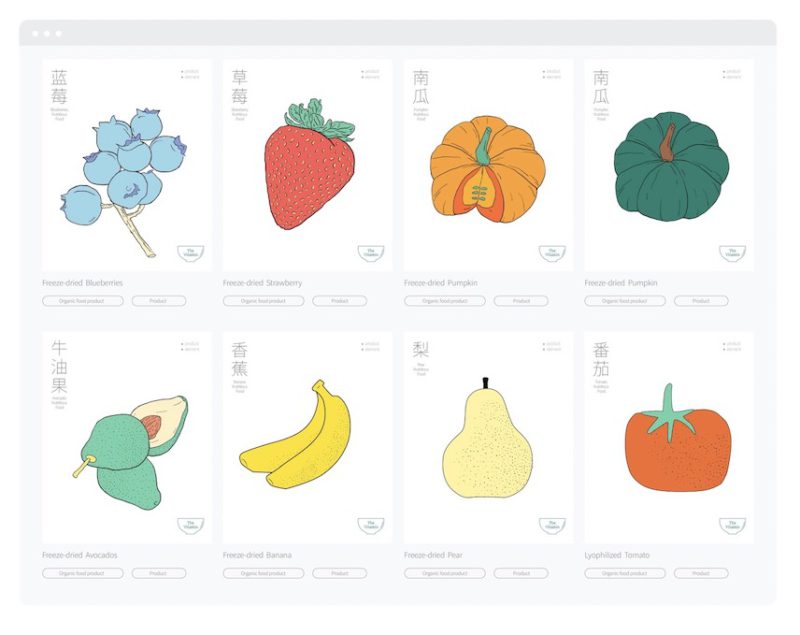Select the orange pumpkin product image

click(488, 165)
